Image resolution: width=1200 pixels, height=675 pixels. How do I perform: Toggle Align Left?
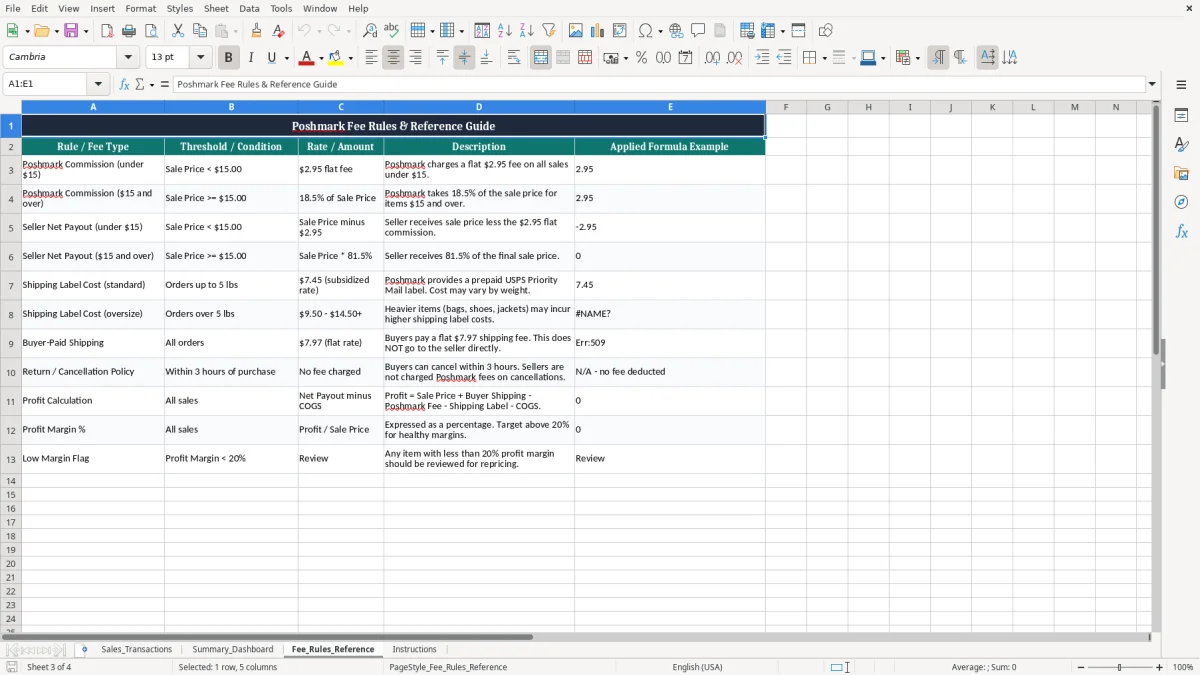point(371,58)
